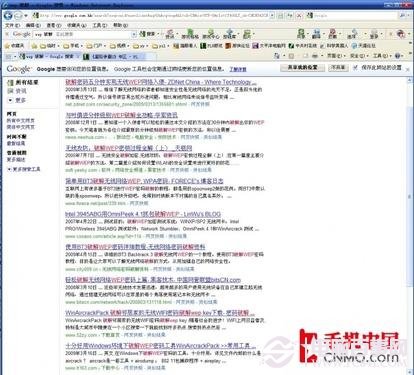Click the Favorites star icon on the favorites bar

8,46
